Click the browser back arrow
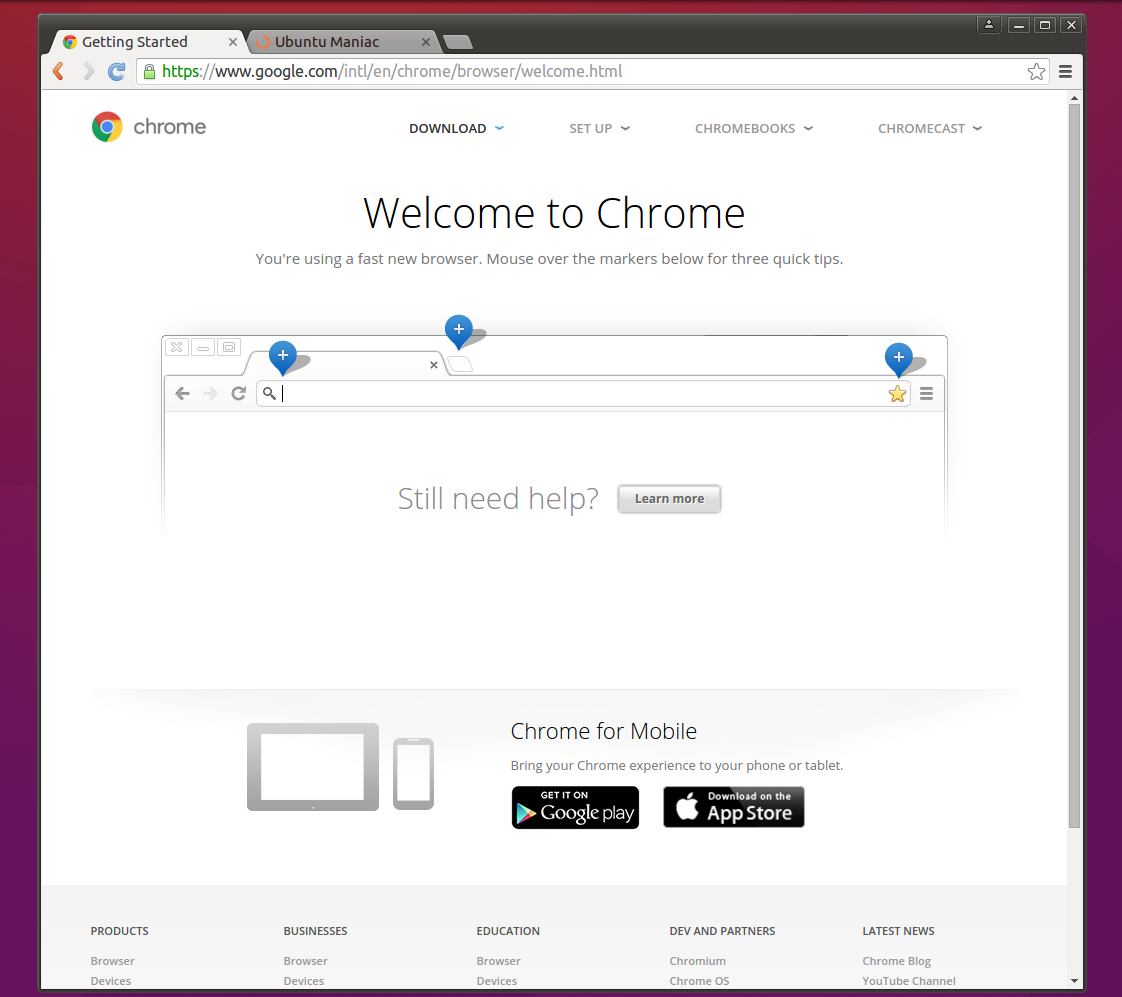This screenshot has width=1122, height=997. click(59, 71)
